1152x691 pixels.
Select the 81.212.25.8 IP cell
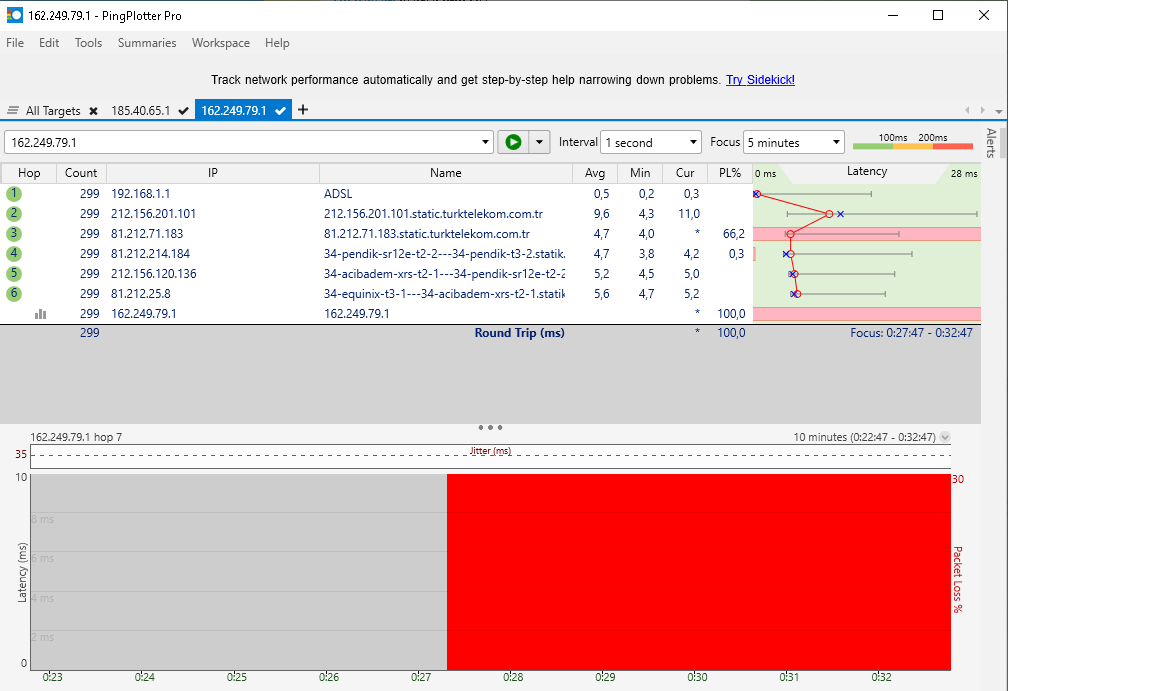pos(140,293)
